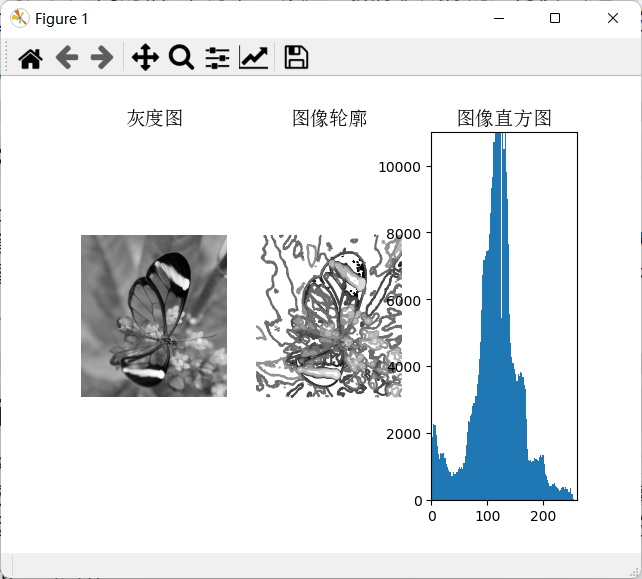Image resolution: width=642 pixels, height=579 pixels.
Task: Click the grayscale butterfly image
Action: coord(154,316)
